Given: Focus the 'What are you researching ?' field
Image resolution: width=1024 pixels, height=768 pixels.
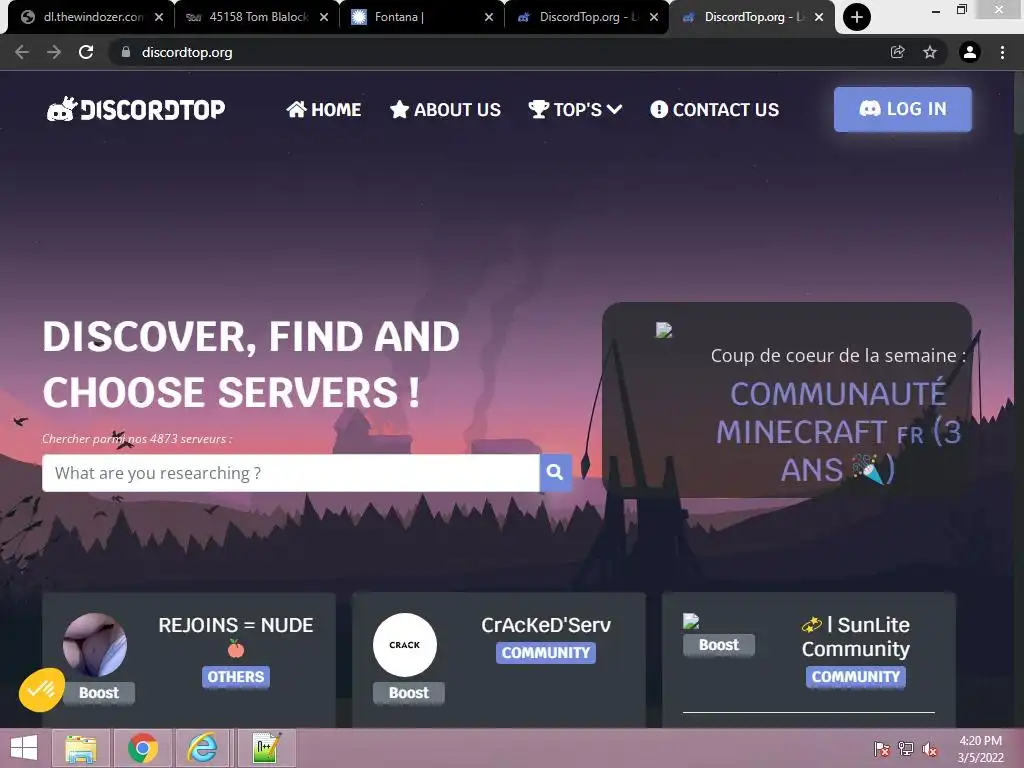Looking at the screenshot, I should [x=291, y=473].
